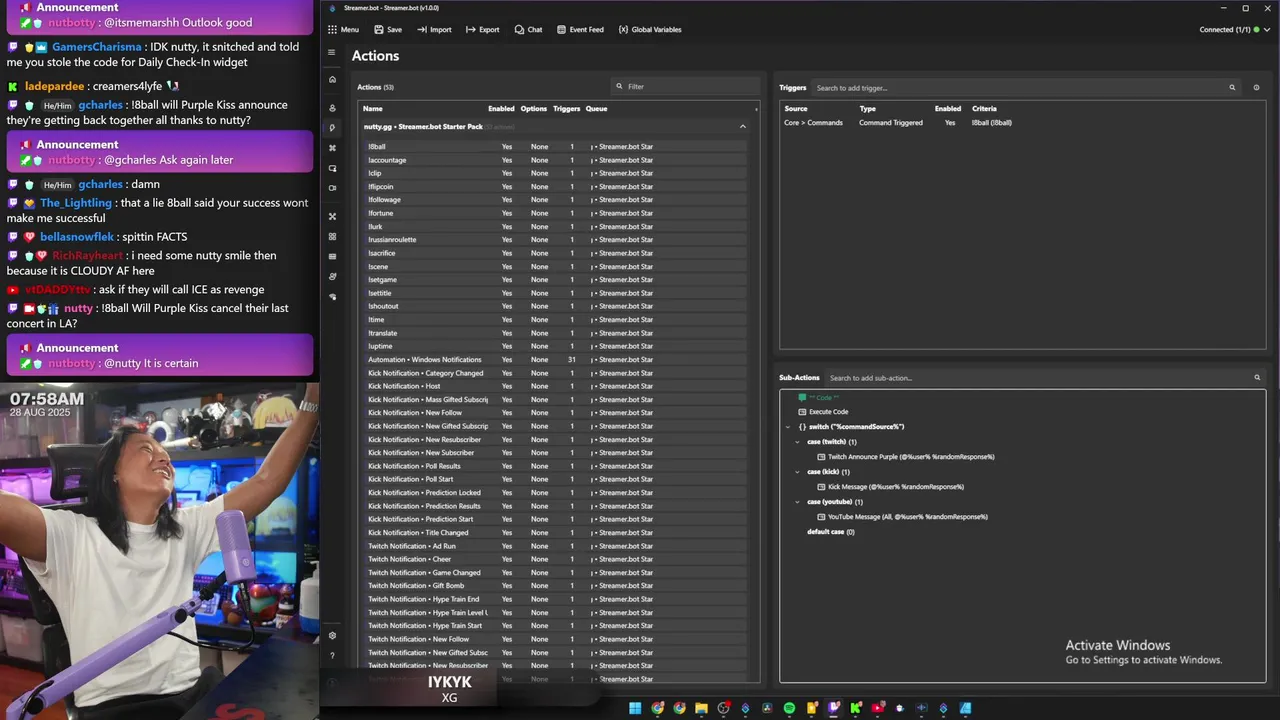This screenshot has height=720, width=1280.
Task: Select the !accountage action row
Action: (x=554, y=160)
